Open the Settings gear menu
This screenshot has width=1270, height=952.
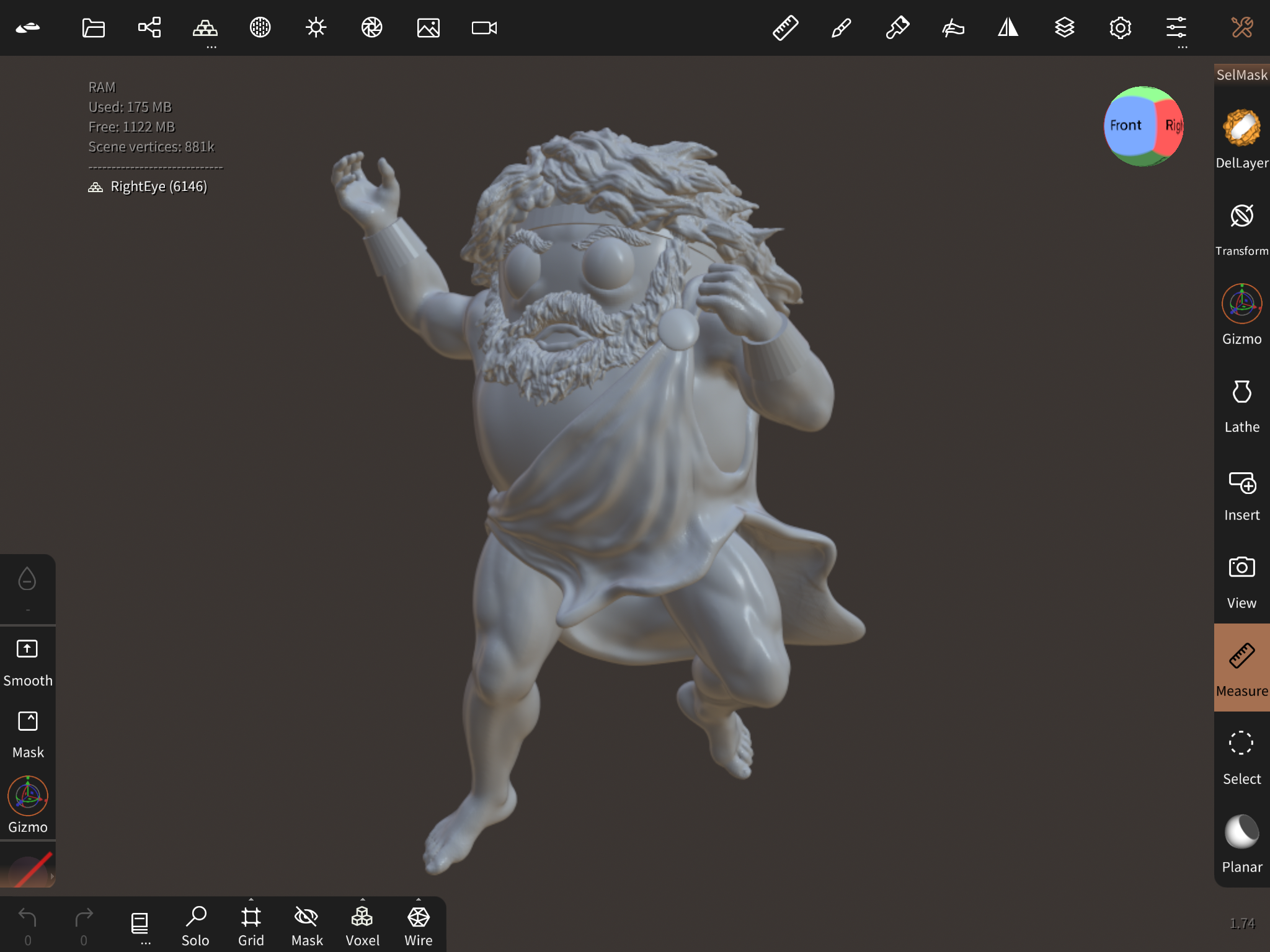coord(1119,28)
